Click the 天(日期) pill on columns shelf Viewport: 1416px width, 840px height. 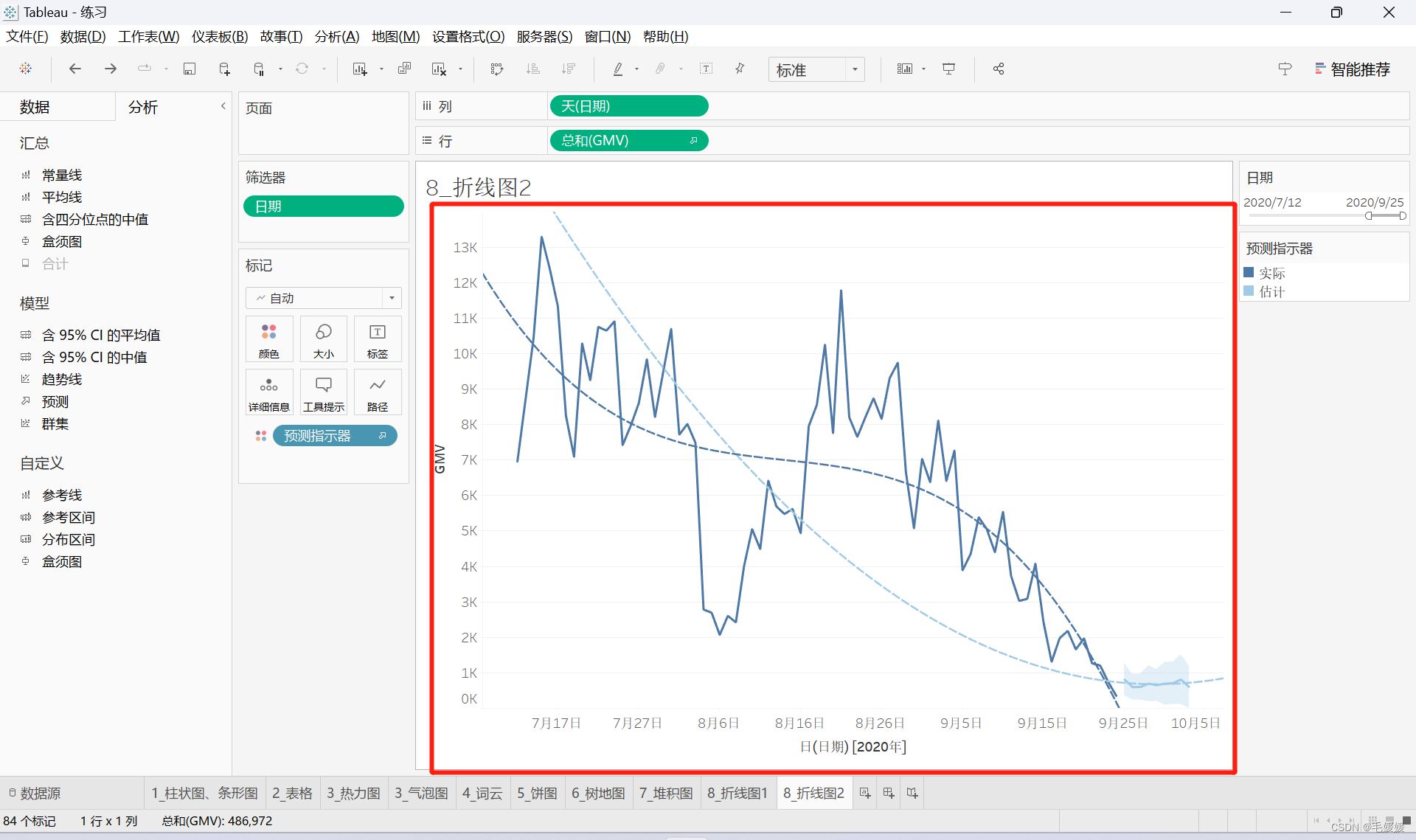[x=628, y=106]
